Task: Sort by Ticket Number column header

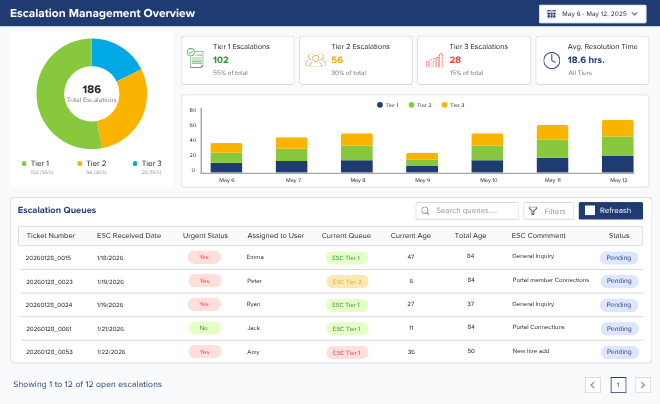Action: pyautogui.click(x=51, y=236)
